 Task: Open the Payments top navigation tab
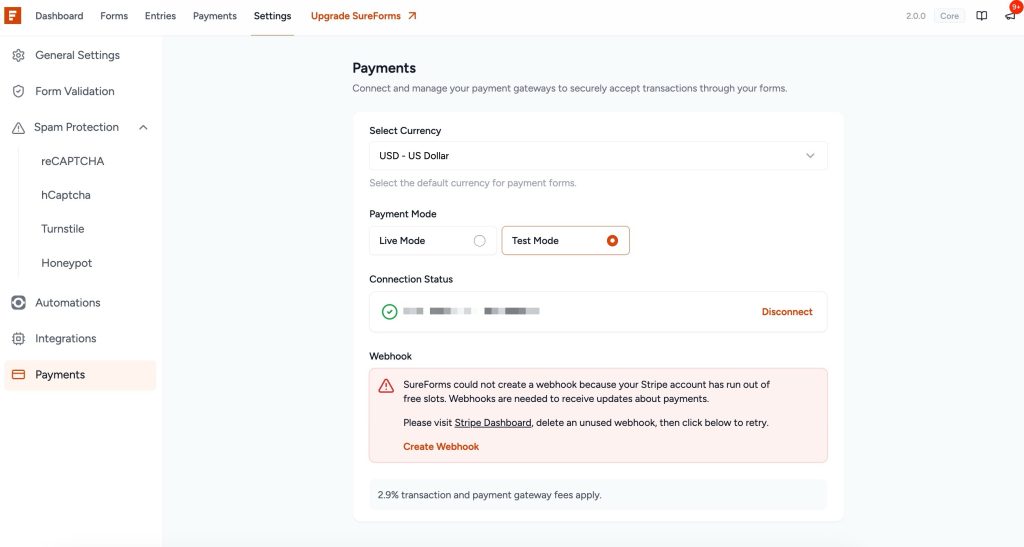[x=215, y=16]
